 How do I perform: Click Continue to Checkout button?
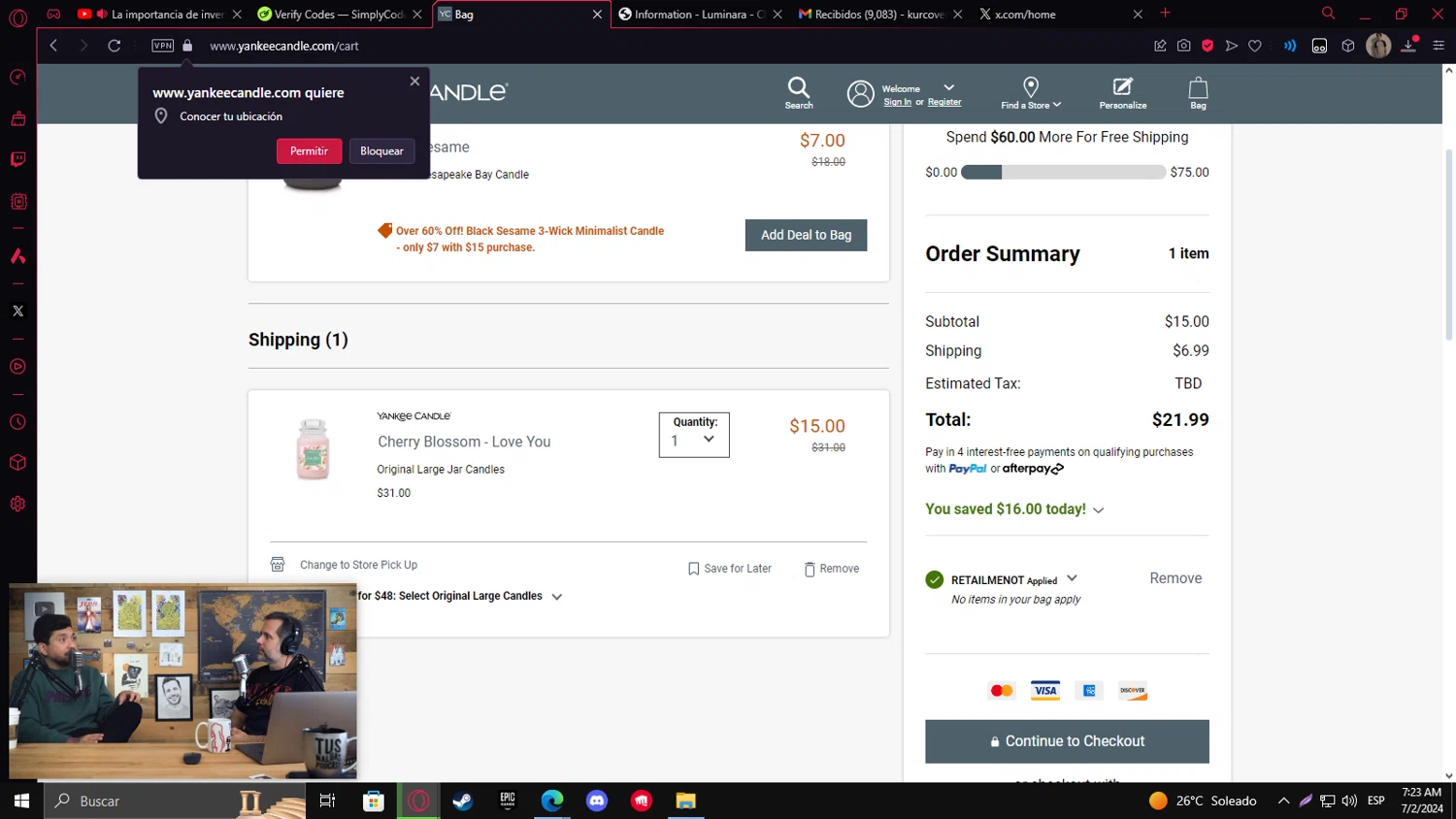pos(1067,741)
